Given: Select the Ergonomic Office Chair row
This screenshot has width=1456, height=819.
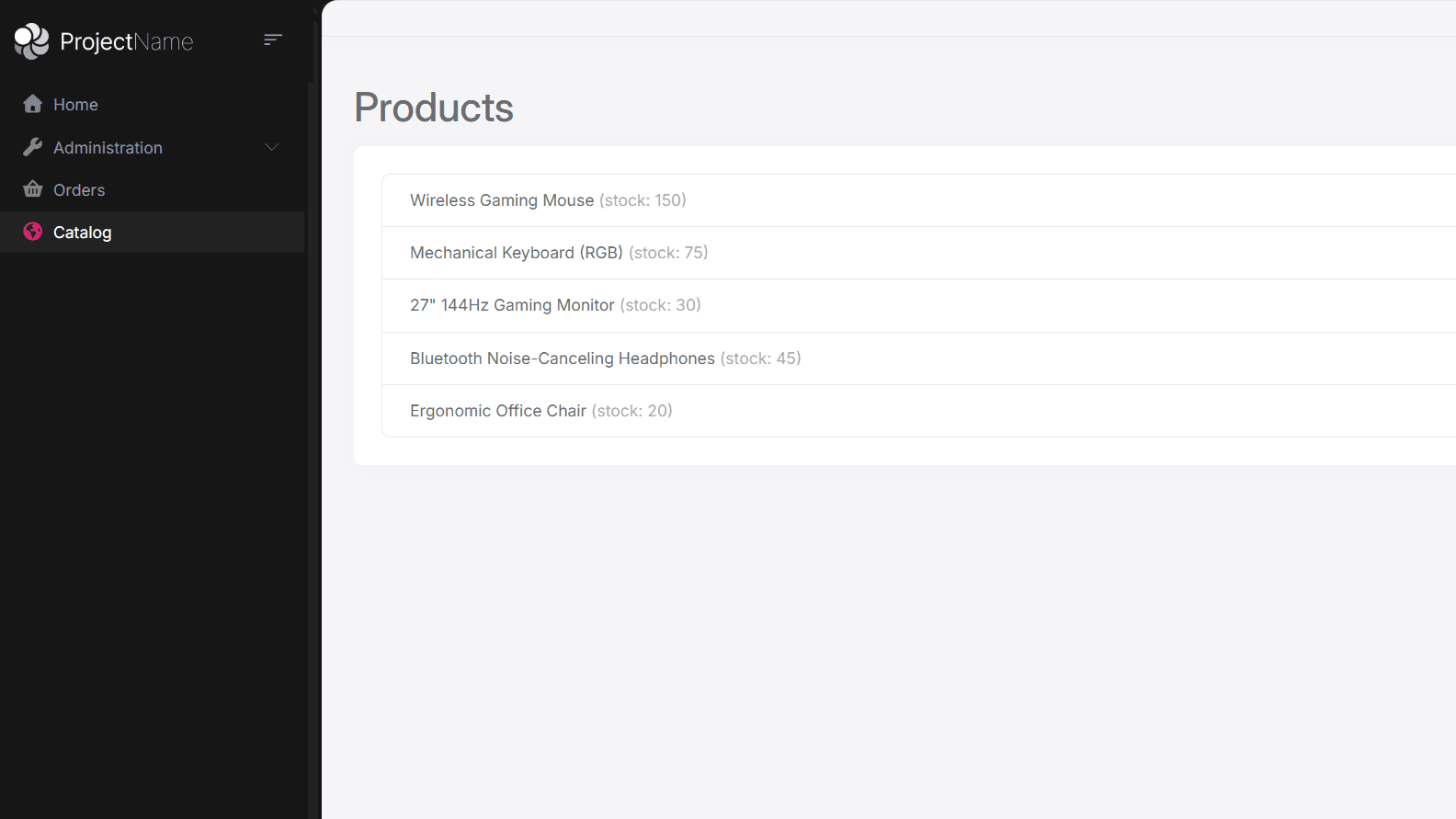Looking at the screenshot, I should coord(918,411).
